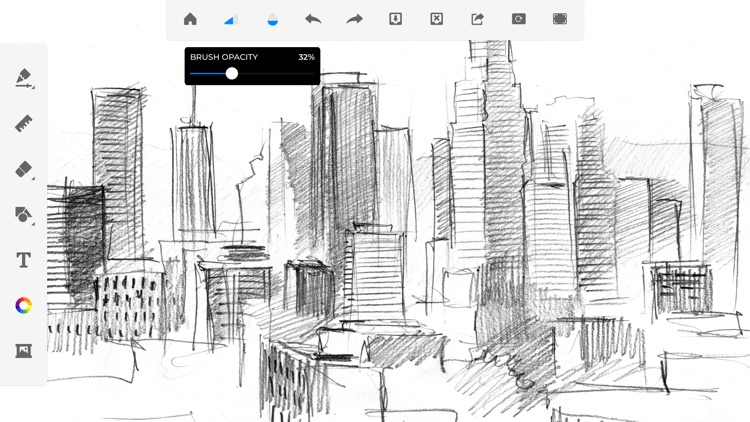Click the brush opacity slider handle

coord(232,74)
